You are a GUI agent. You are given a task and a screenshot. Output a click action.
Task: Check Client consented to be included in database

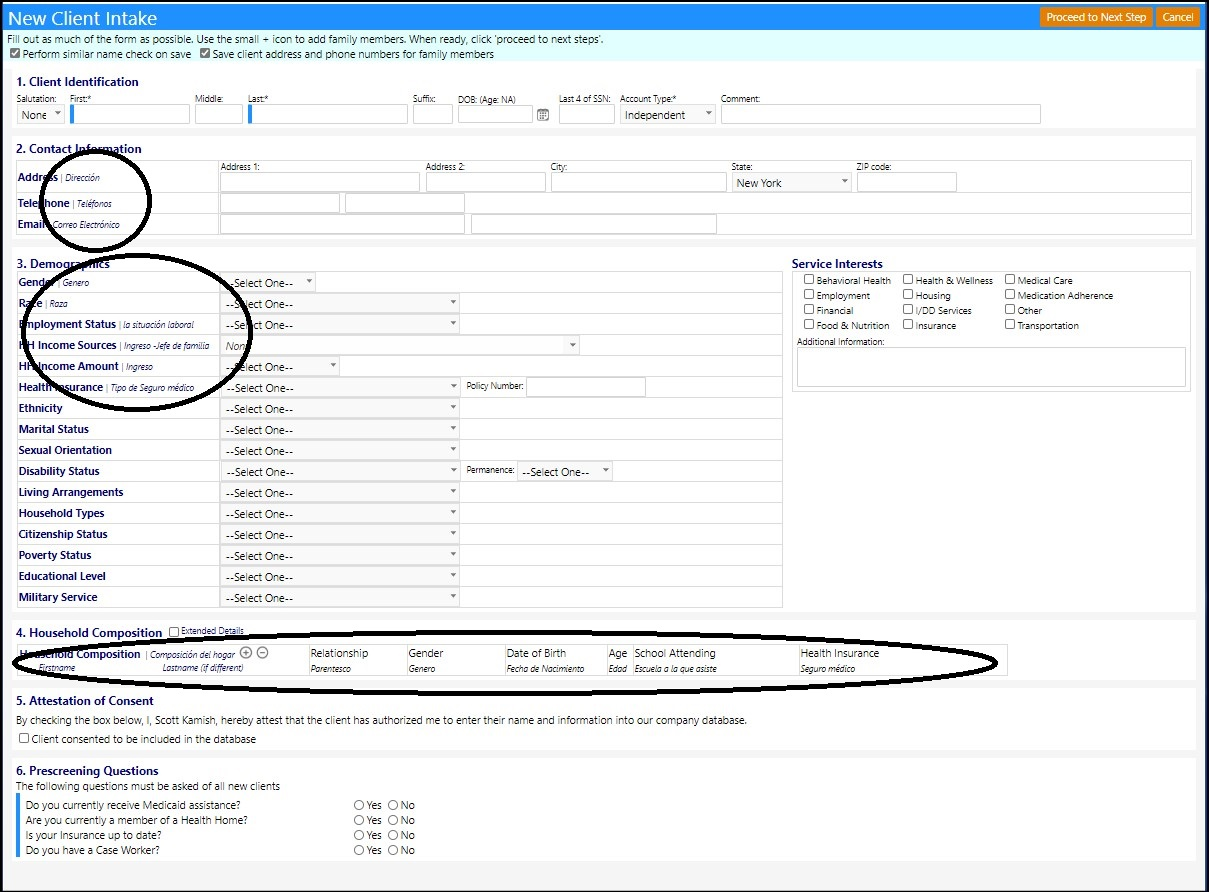tap(24, 739)
